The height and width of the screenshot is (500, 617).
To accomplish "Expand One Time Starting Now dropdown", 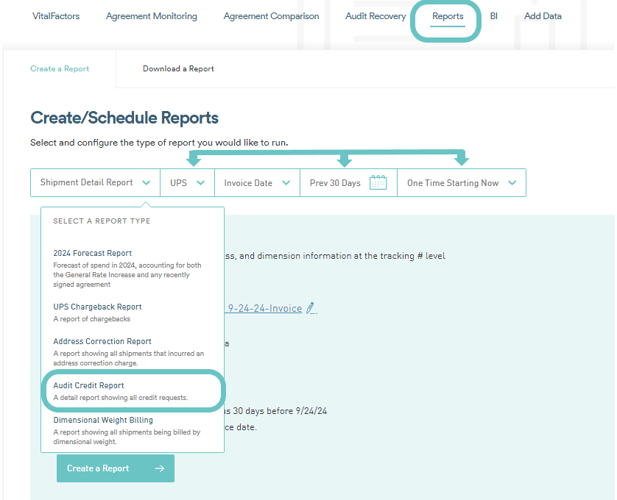I will (462, 183).
